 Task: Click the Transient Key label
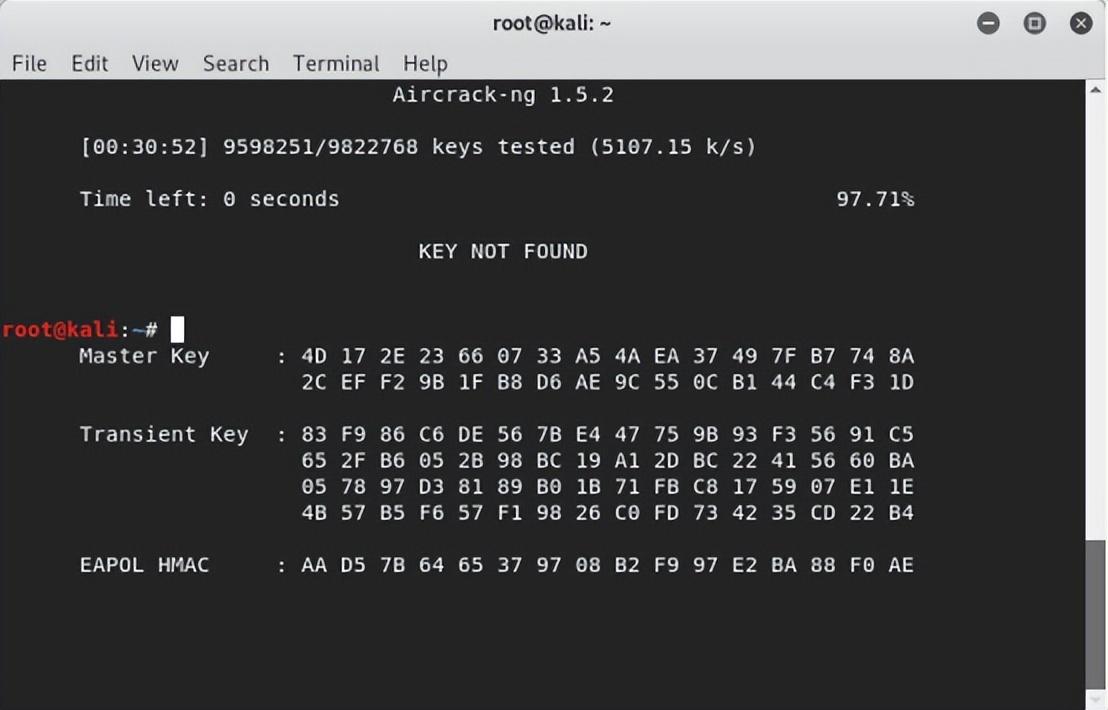click(164, 434)
